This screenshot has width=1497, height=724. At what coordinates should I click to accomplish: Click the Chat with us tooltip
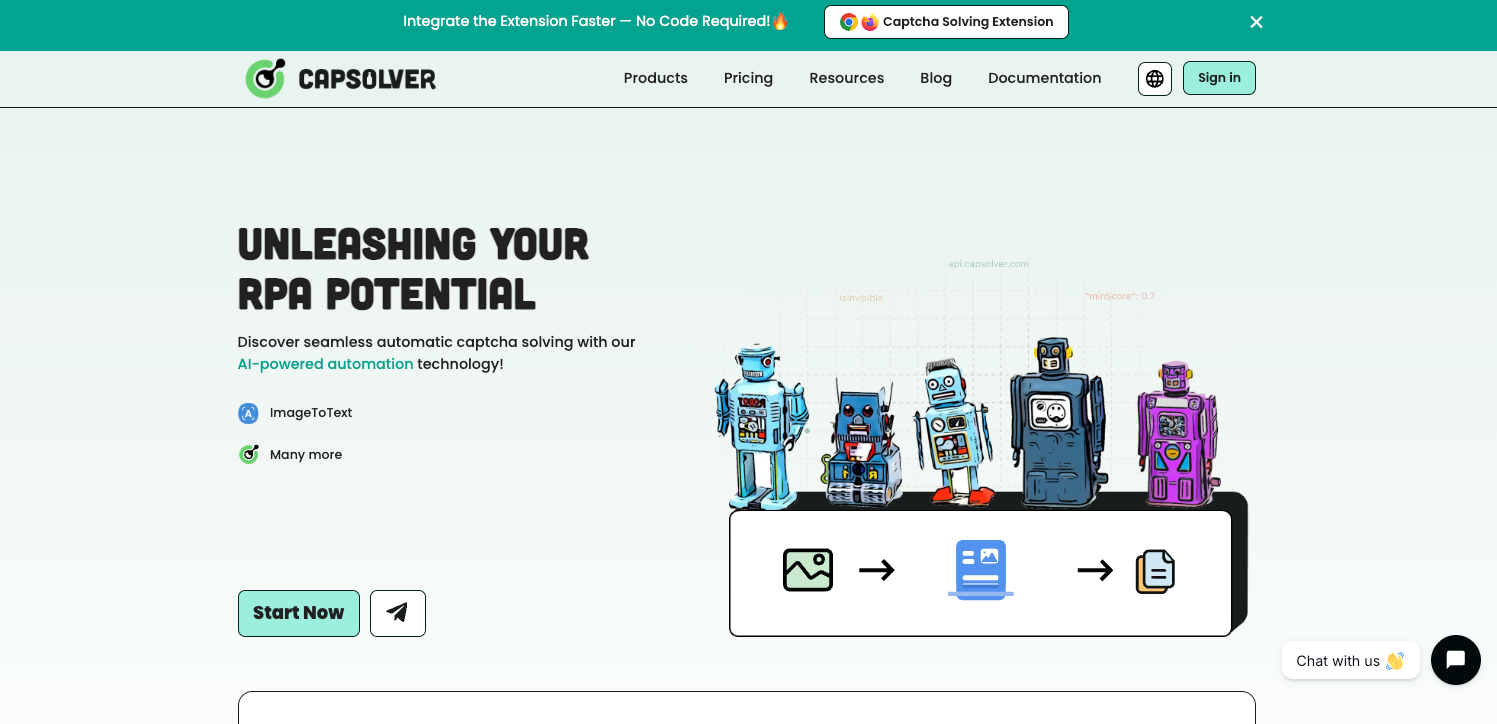[x=1350, y=661]
